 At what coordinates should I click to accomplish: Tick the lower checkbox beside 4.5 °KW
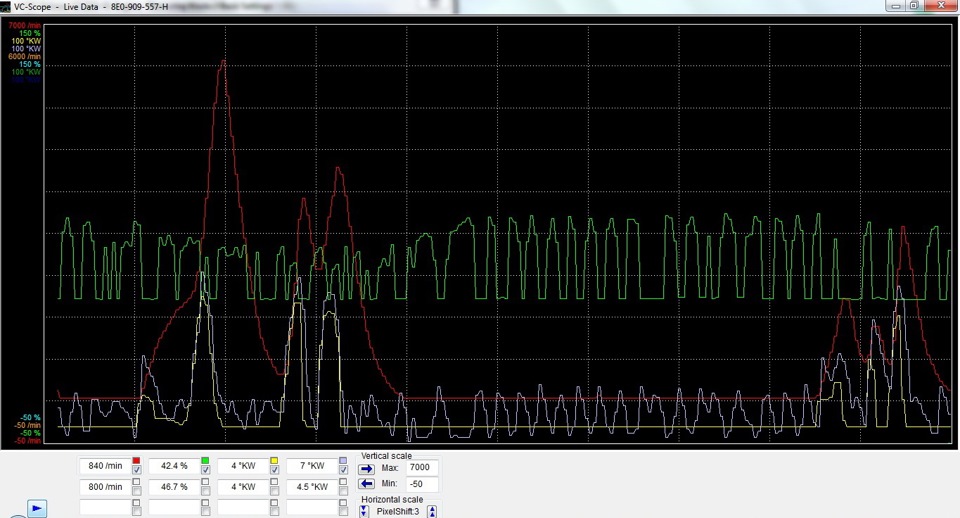coord(343,490)
